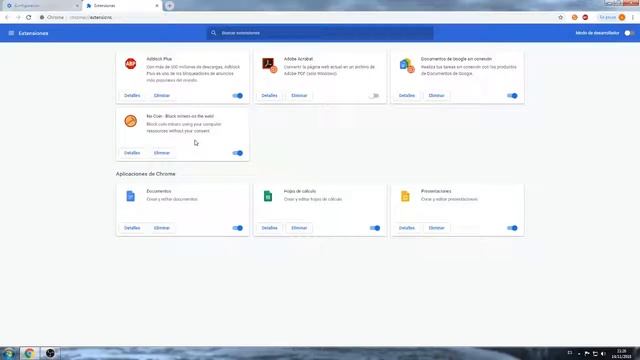Close the Extensiones browser tab
Viewport: 640px width, 360px height.
pyautogui.click(x=157, y=6)
